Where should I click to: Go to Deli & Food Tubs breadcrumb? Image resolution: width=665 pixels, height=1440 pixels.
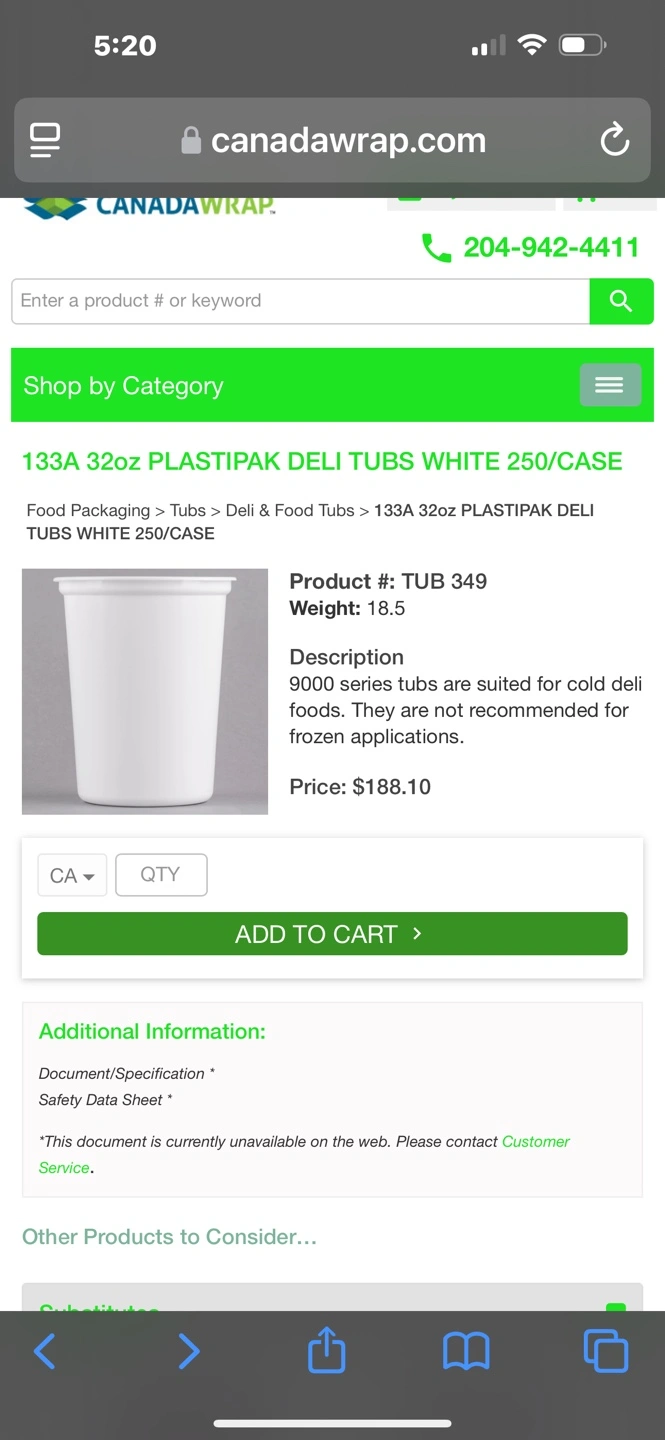point(290,510)
